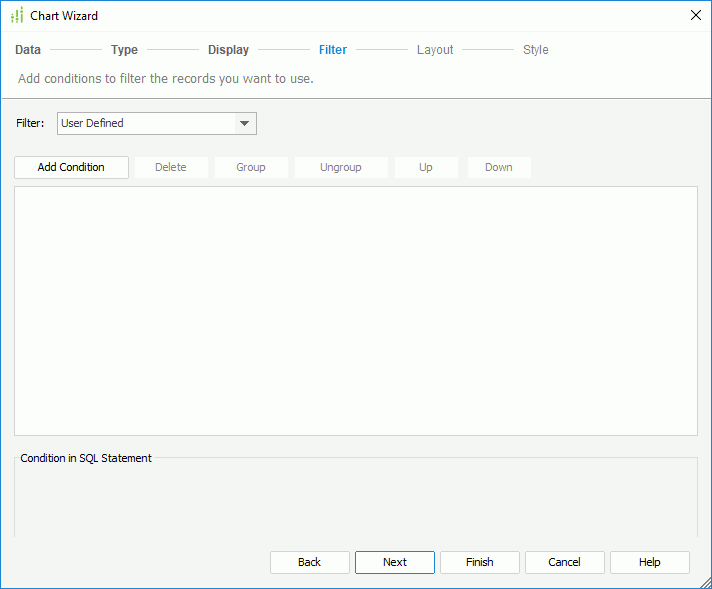Click the Ungroup conditions button
Screen dimensions: 712x589
click(x=341, y=167)
